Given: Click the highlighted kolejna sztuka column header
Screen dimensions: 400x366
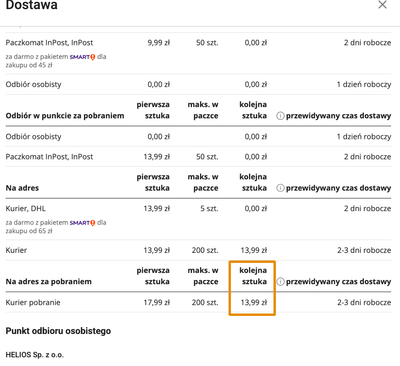Looking at the screenshot, I should (253, 276).
